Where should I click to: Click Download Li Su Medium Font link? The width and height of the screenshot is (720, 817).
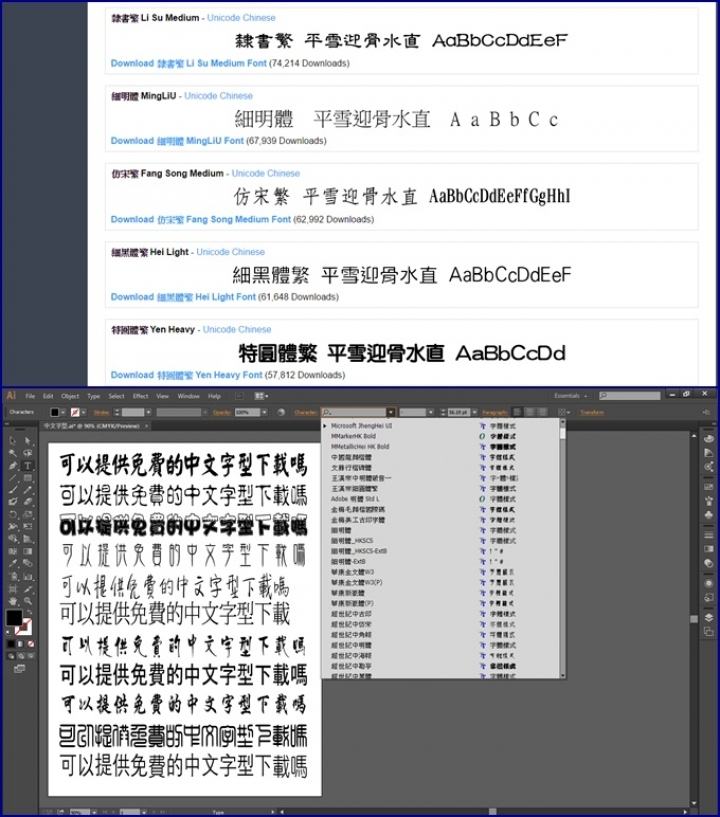(x=189, y=63)
